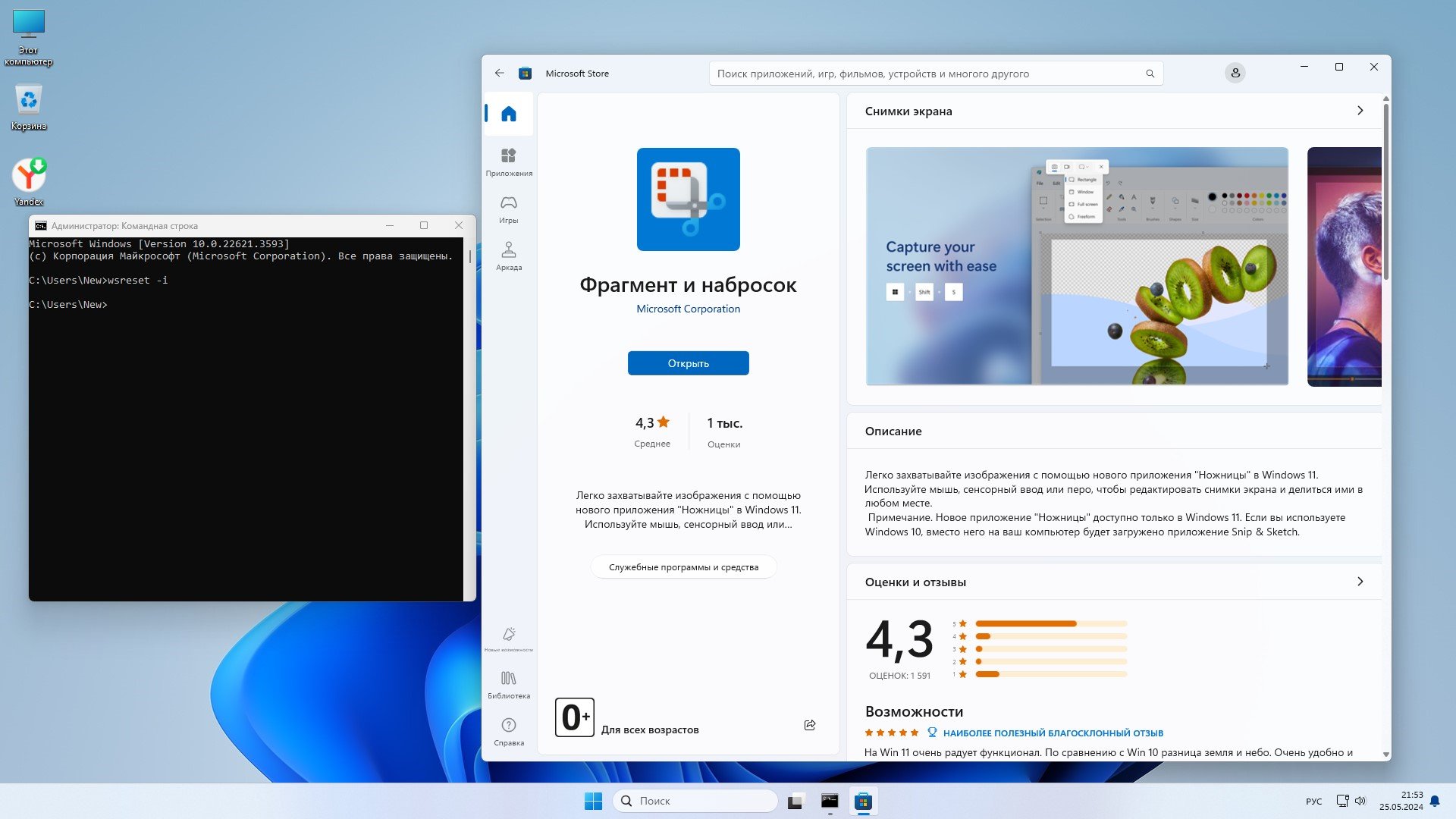
Task: Click the back arrow in Microsoft Store
Action: [499, 73]
